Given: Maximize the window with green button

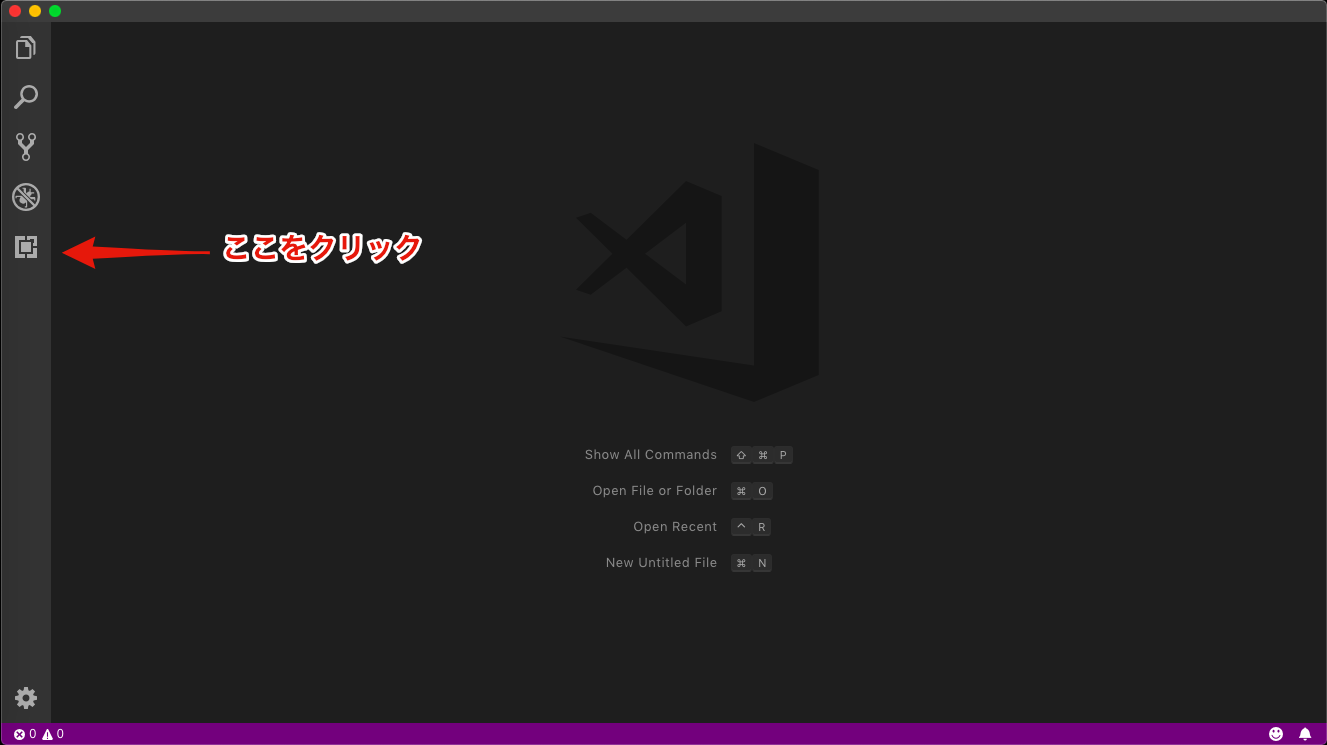Looking at the screenshot, I should click(x=55, y=11).
